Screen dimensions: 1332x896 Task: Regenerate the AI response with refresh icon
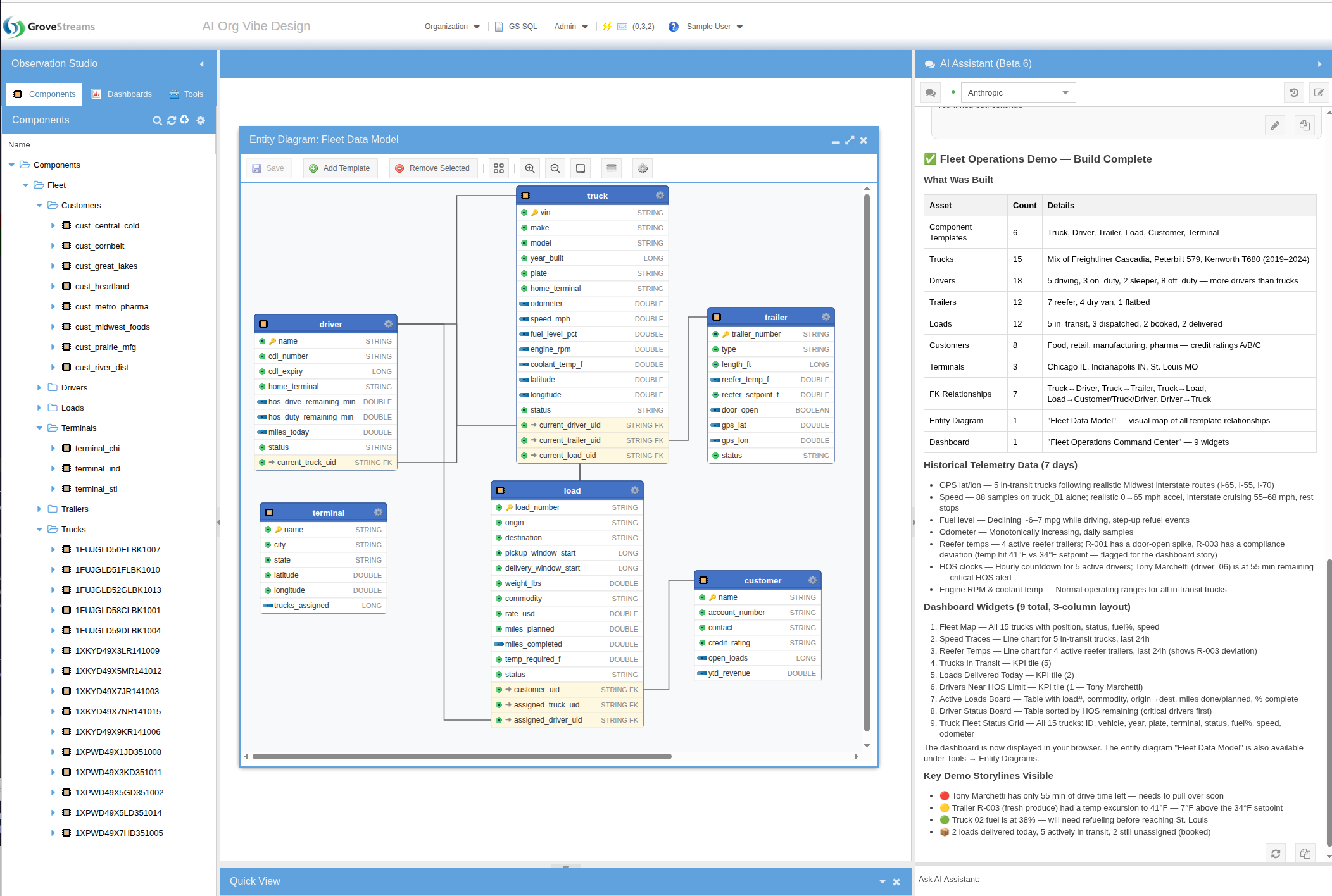[1276, 853]
